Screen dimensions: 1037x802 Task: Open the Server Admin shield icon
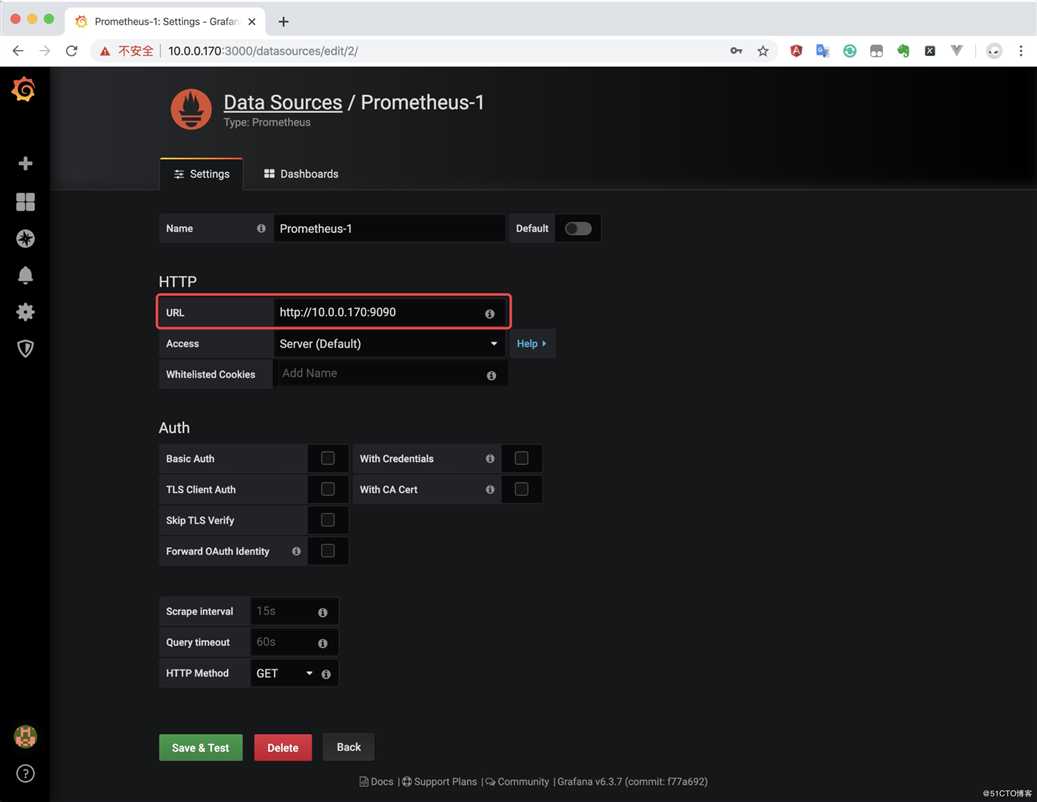(25, 348)
